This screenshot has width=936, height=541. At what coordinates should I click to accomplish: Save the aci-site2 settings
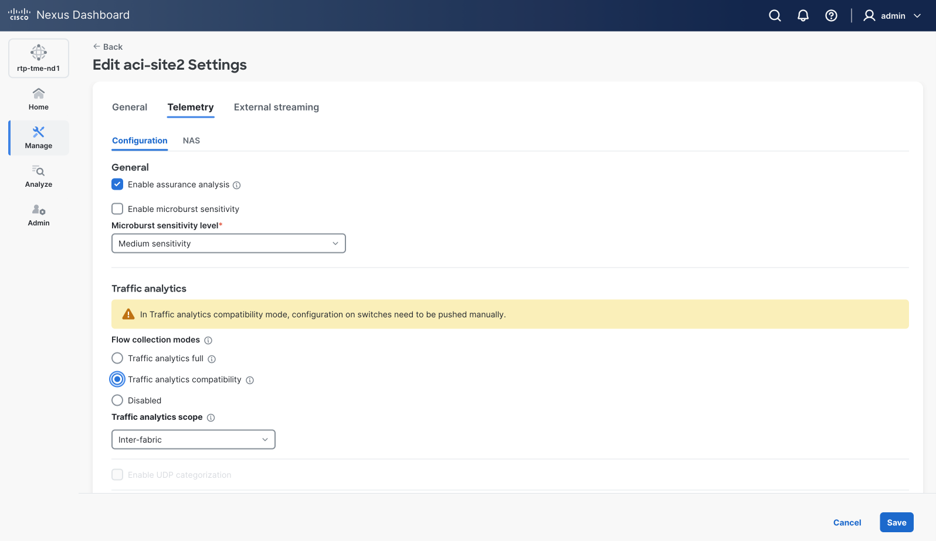[x=897, y=522]
